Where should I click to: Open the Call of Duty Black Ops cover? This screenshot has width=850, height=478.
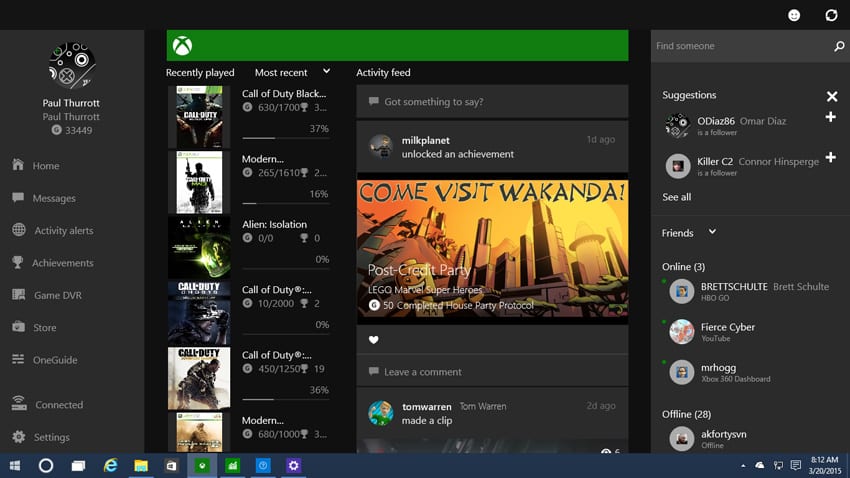pyautogui.click(x=199, y=117)
